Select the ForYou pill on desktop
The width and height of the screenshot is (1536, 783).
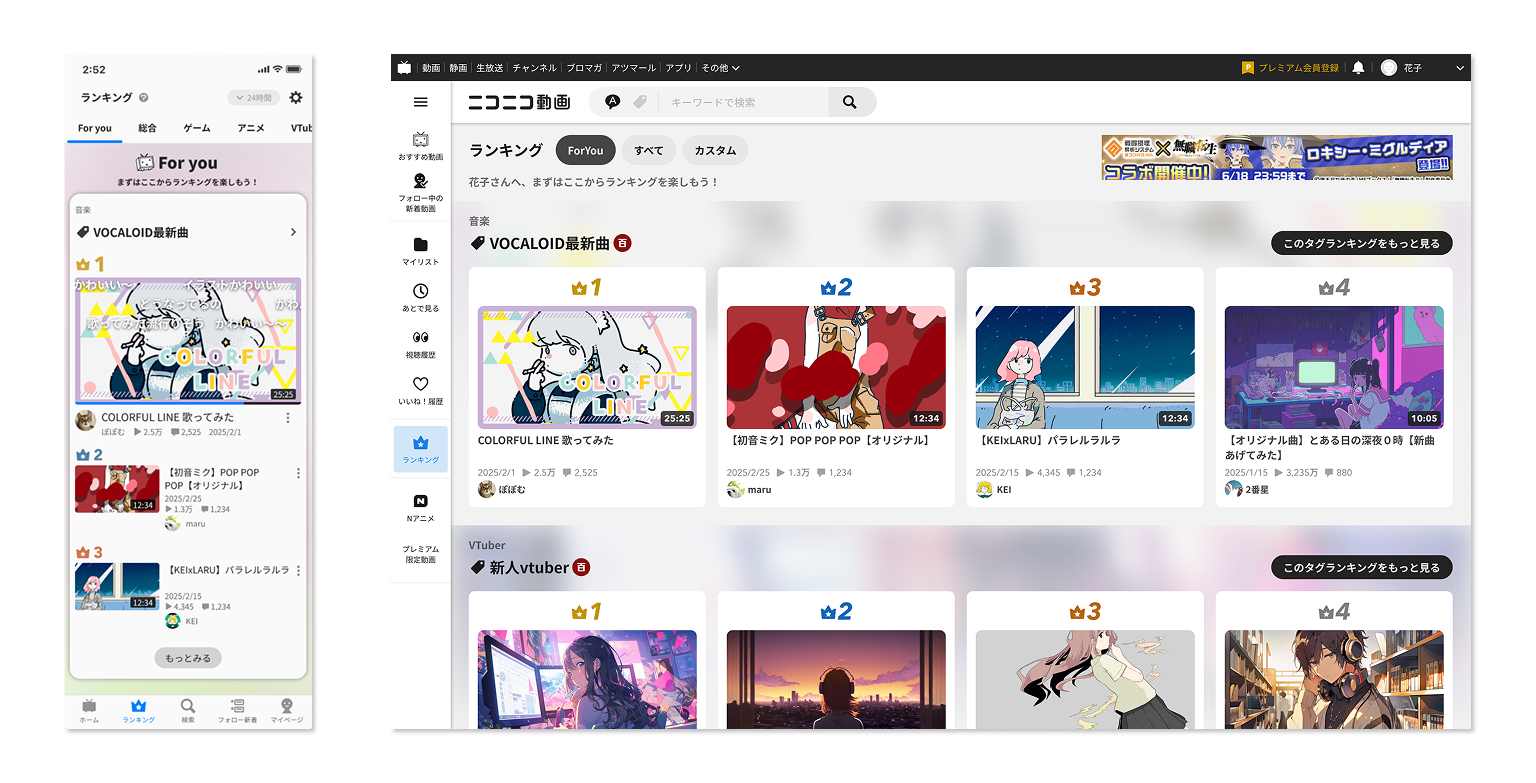click(x=585, y=150)
